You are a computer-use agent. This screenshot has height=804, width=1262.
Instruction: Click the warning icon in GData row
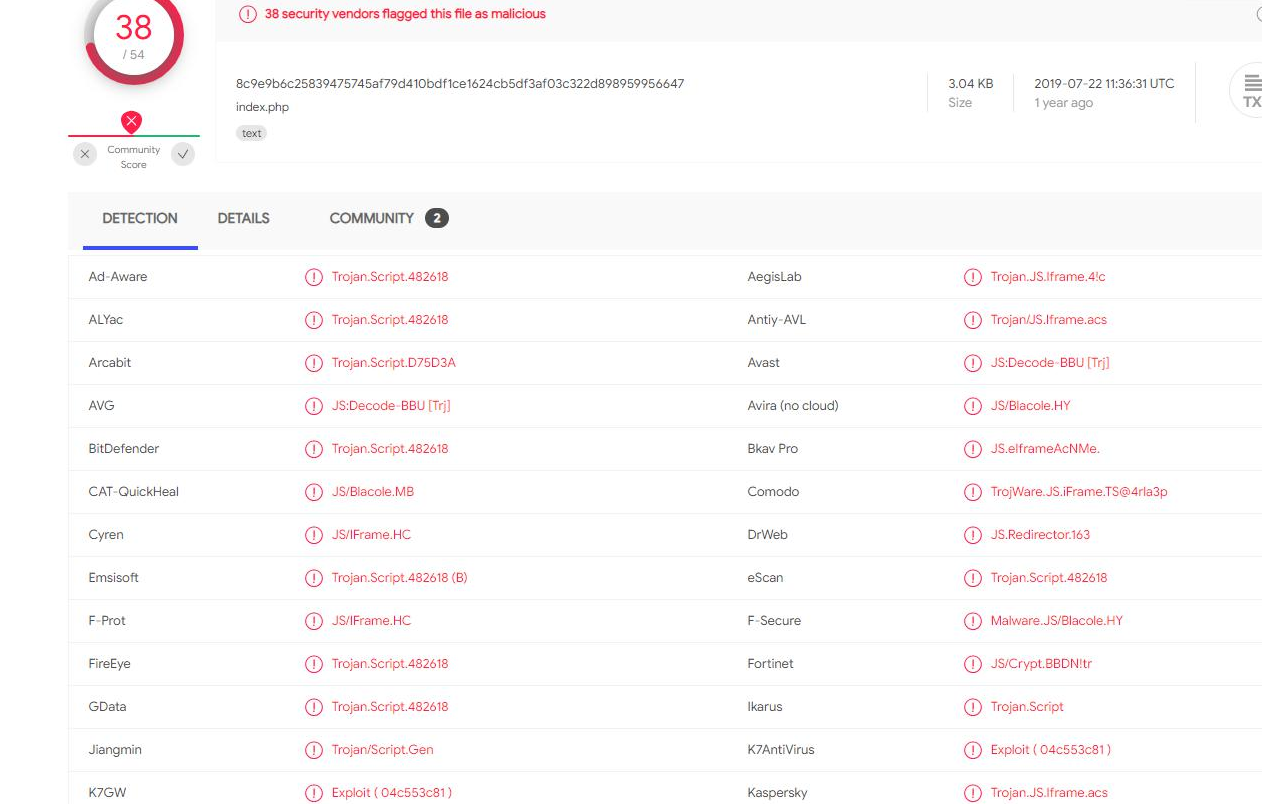[314, 707]
